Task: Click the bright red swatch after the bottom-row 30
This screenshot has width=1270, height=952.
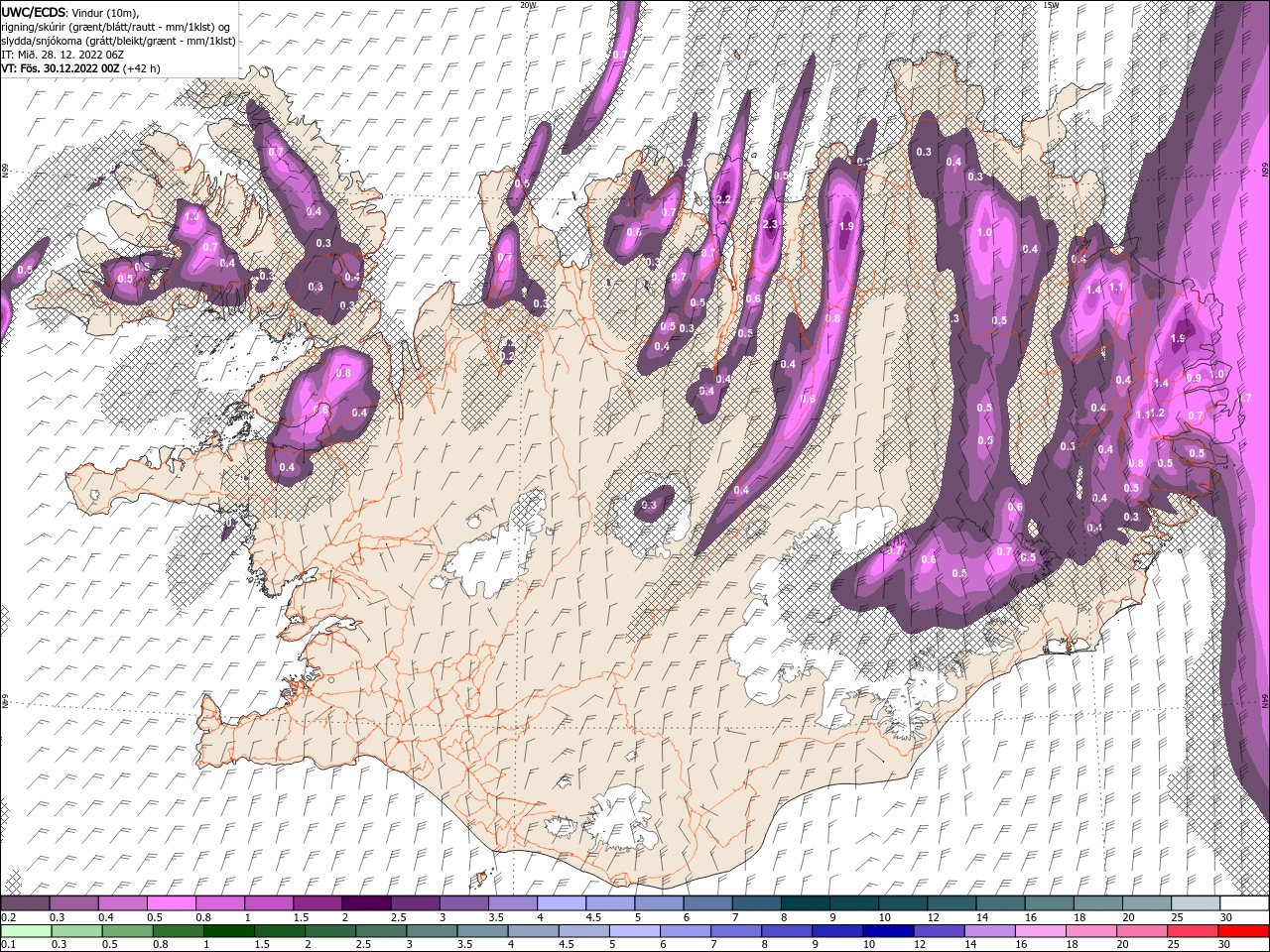Action: [x=1242, y=931]
